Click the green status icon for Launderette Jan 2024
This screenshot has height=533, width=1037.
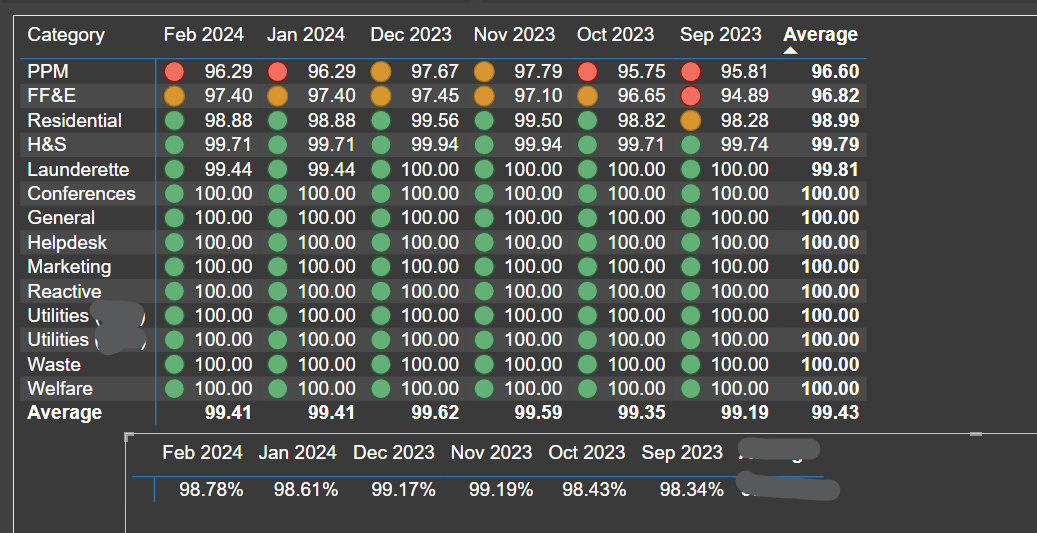pyautogui.click(x=278, y=169)
